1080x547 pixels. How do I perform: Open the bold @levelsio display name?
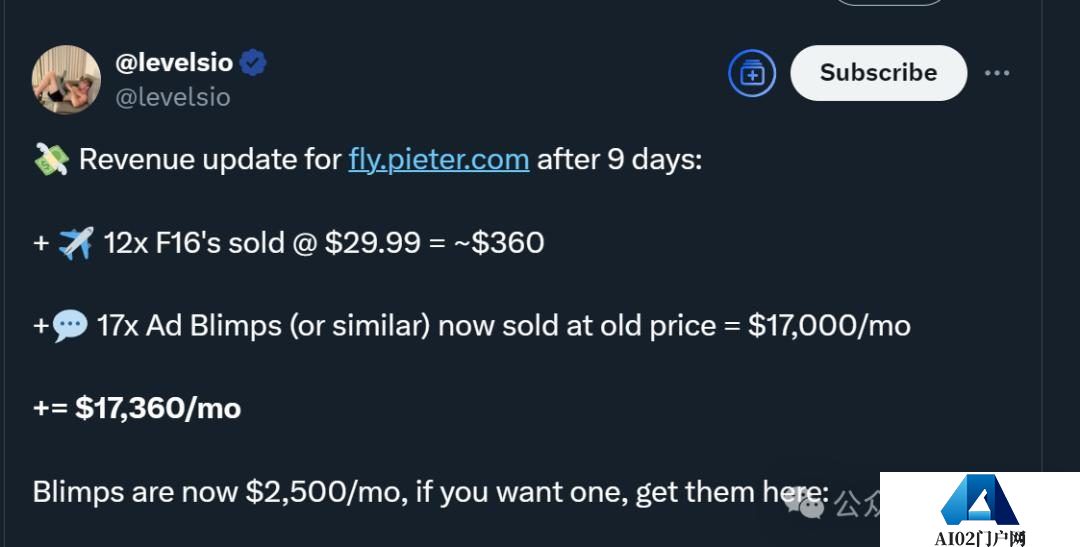point(174,63)
